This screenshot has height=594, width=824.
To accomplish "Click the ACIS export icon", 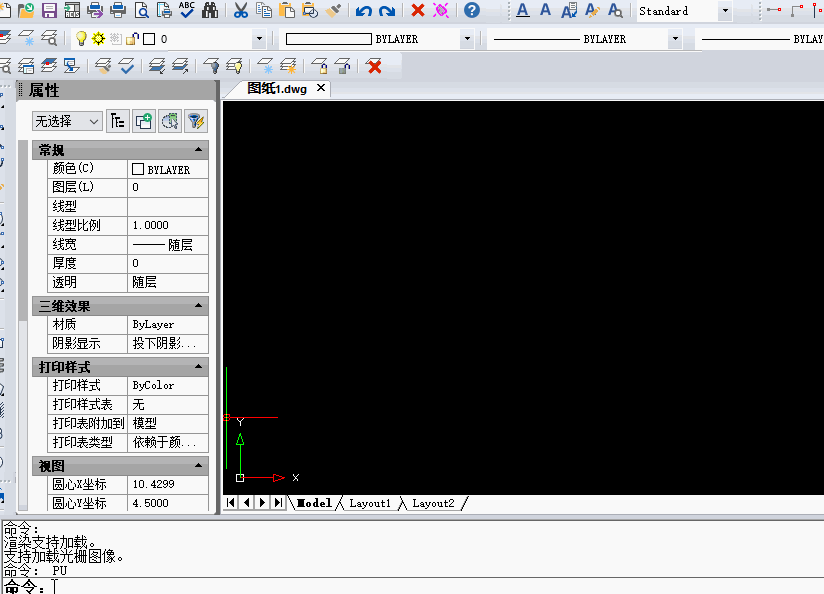I will (72, 10).
